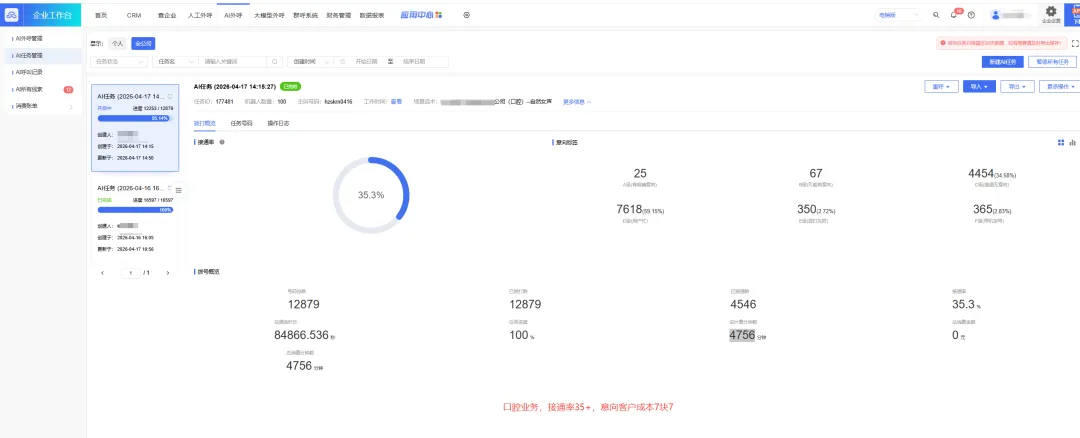Open AI外呼 top menu

[x=234, y=14]
